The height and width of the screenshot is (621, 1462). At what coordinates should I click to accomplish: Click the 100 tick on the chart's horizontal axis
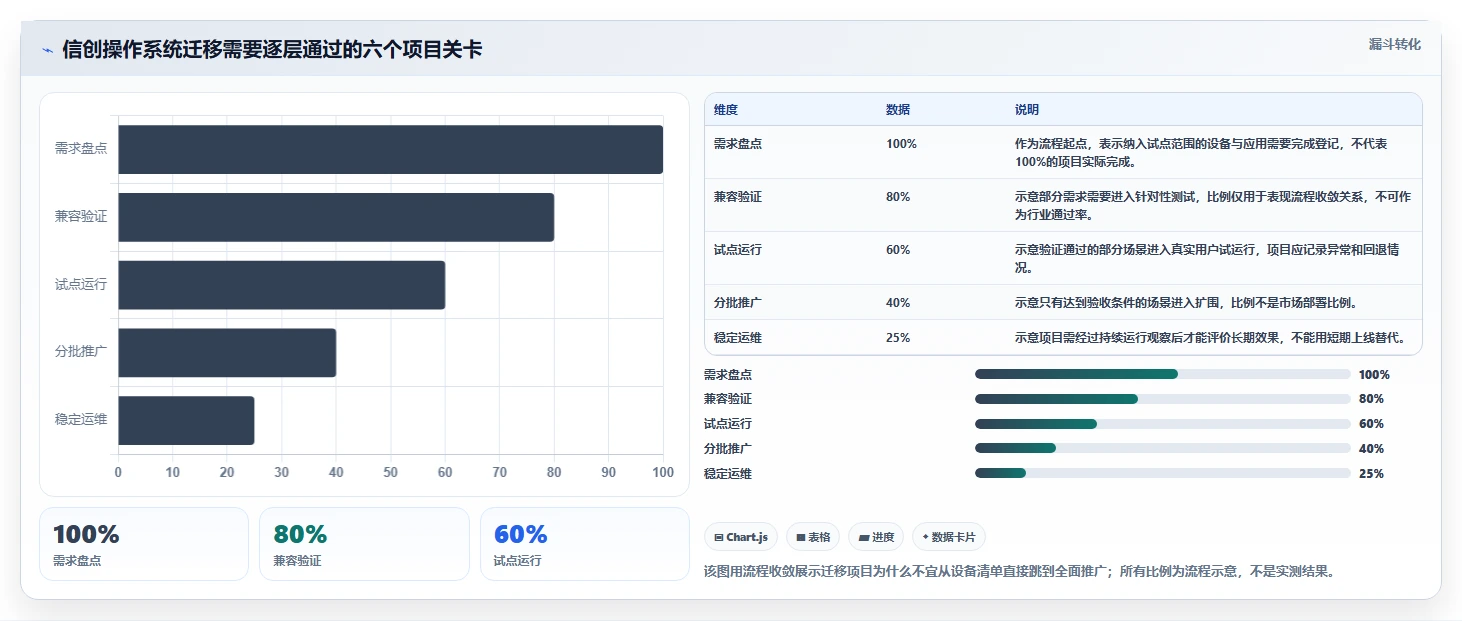[662, 472]
